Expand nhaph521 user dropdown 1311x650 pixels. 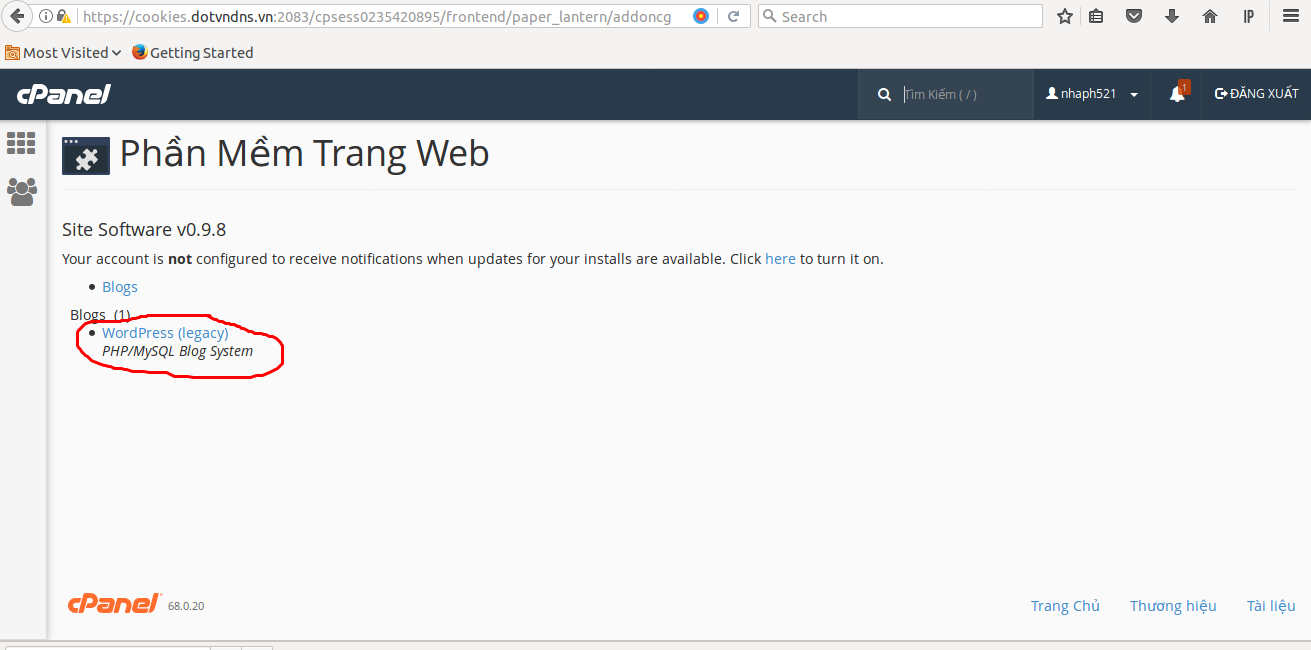click(1092, 94)
